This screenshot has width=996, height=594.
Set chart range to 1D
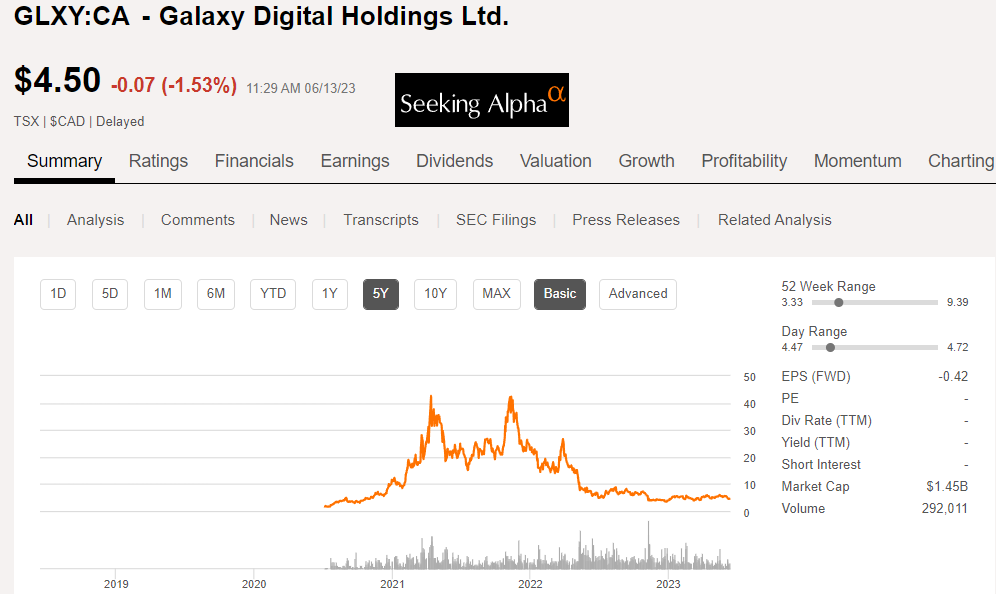(58, 294)
